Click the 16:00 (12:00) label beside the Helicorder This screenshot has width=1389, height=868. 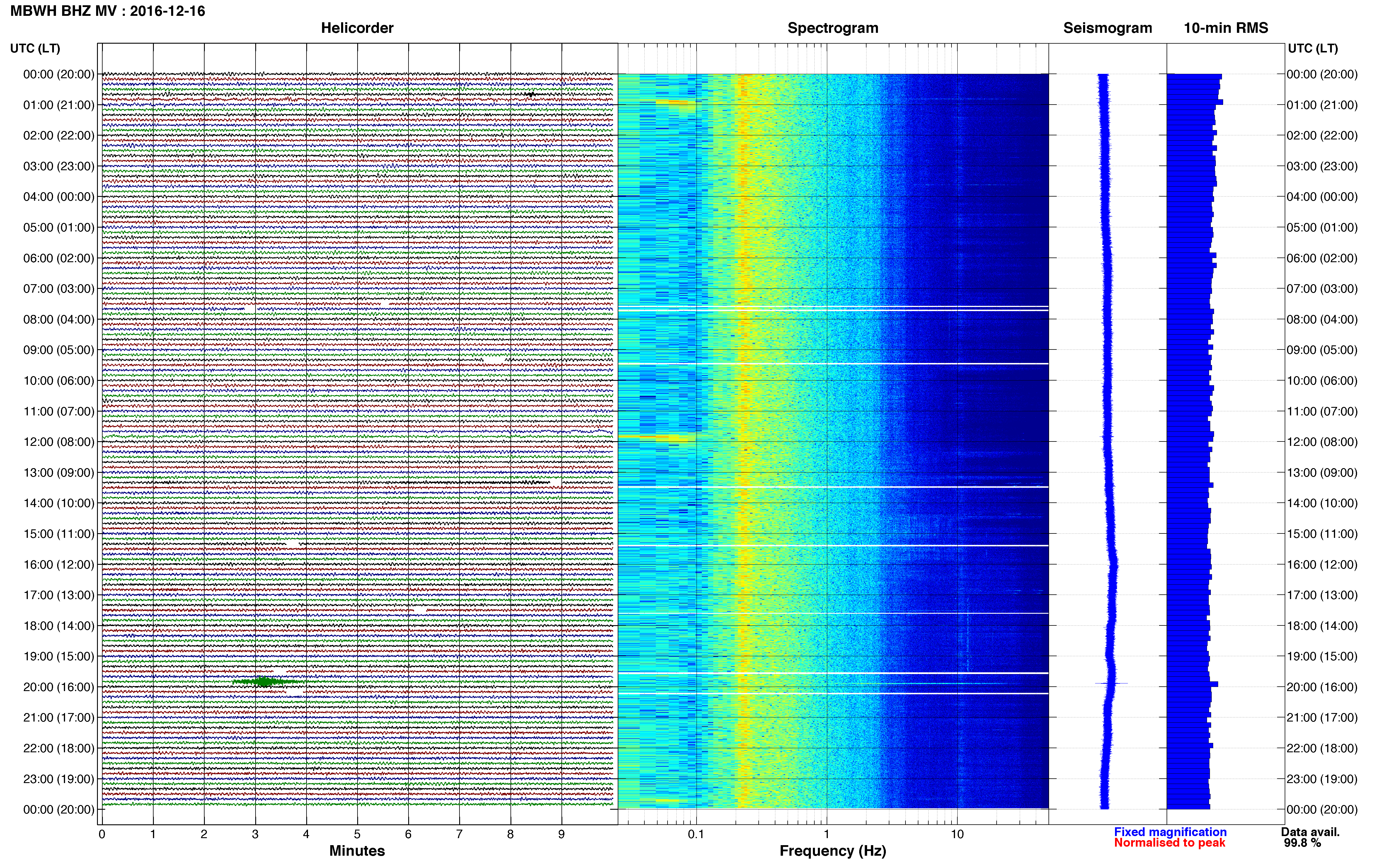pos(59,564)
